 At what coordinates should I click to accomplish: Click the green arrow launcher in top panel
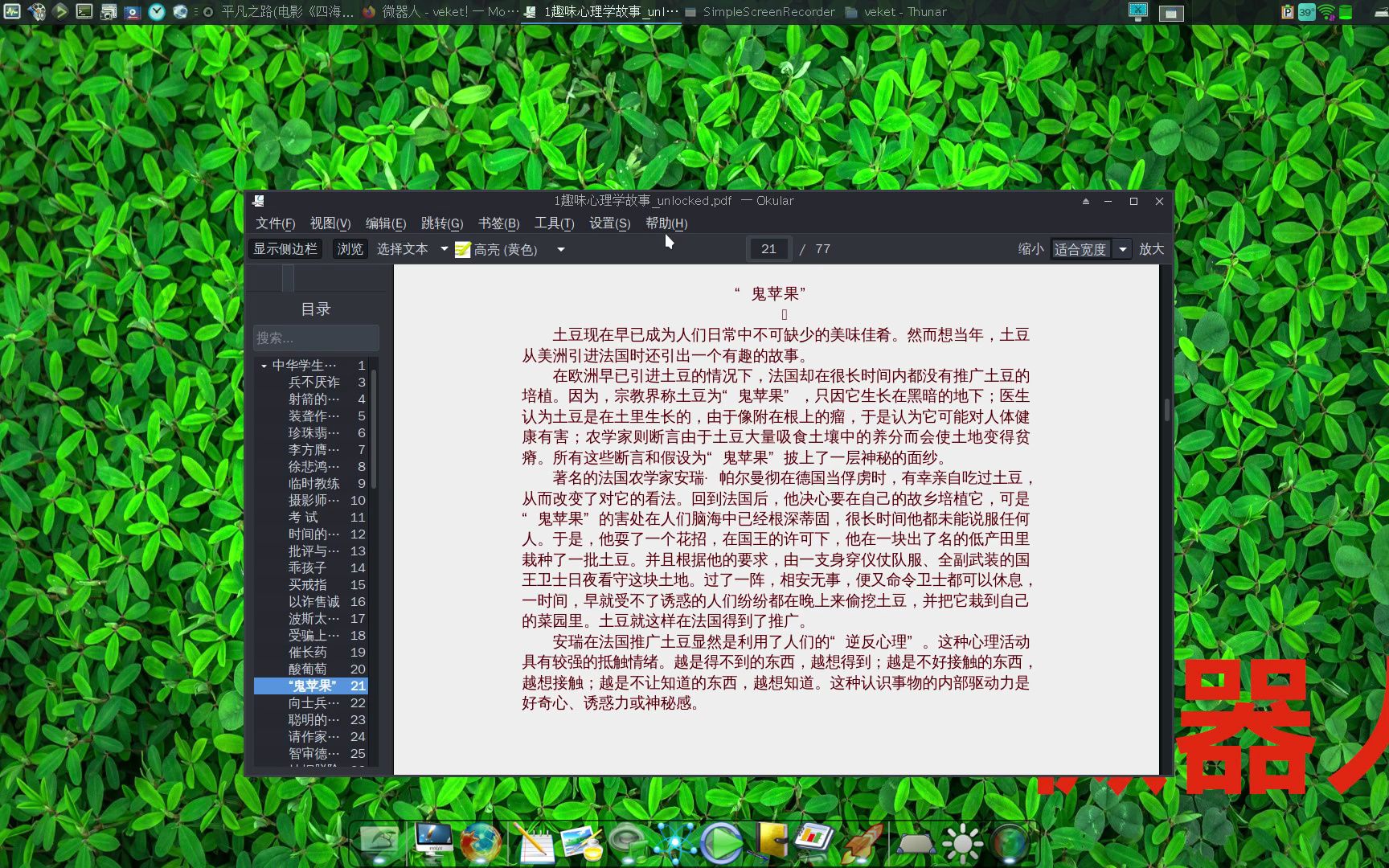[60, 11]
